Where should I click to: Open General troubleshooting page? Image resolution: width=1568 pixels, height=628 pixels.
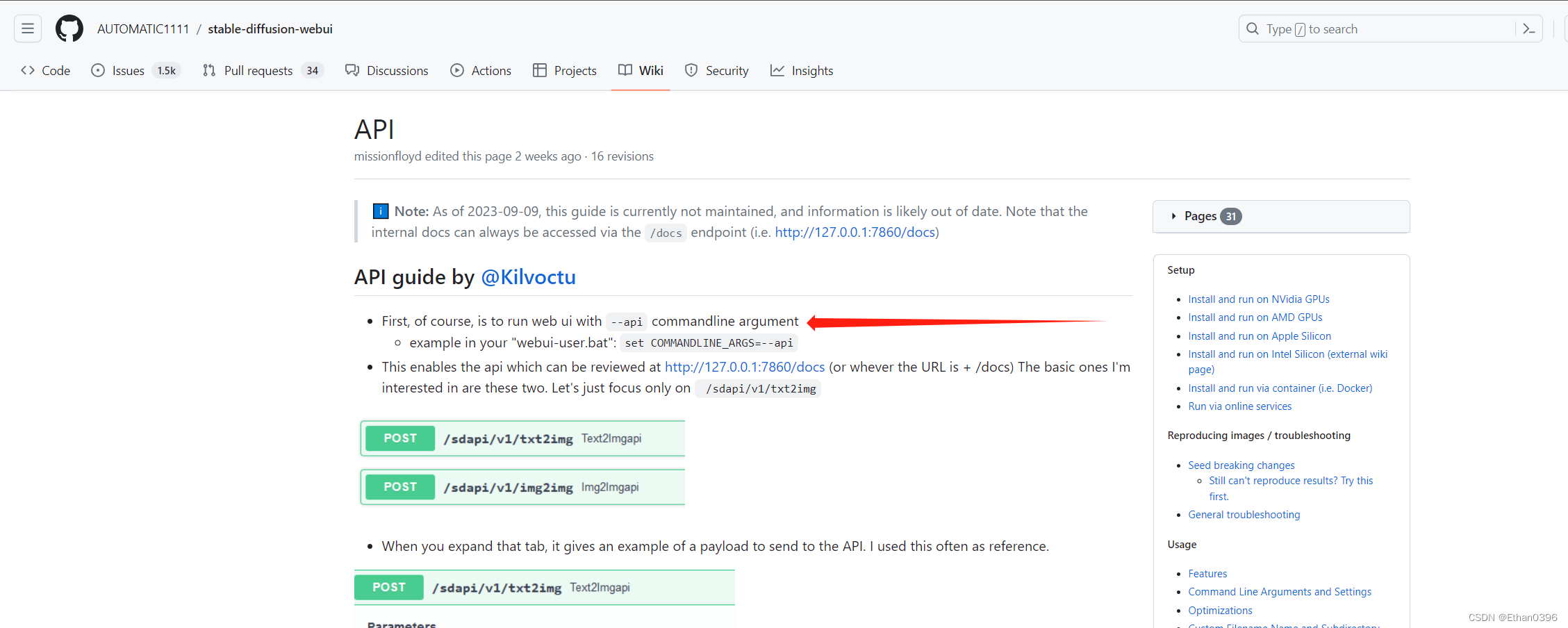pos(1244,515)
